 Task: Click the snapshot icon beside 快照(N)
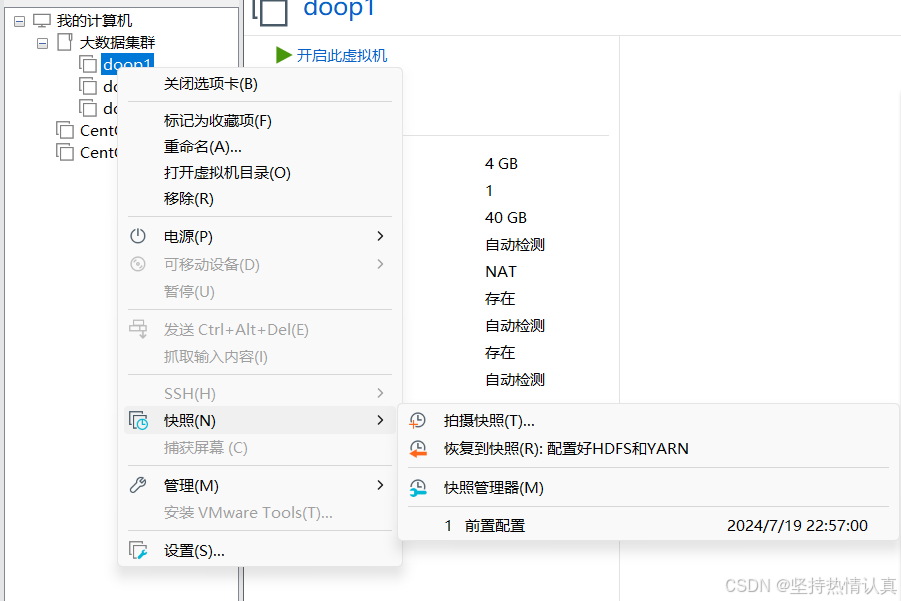point(138,421)
